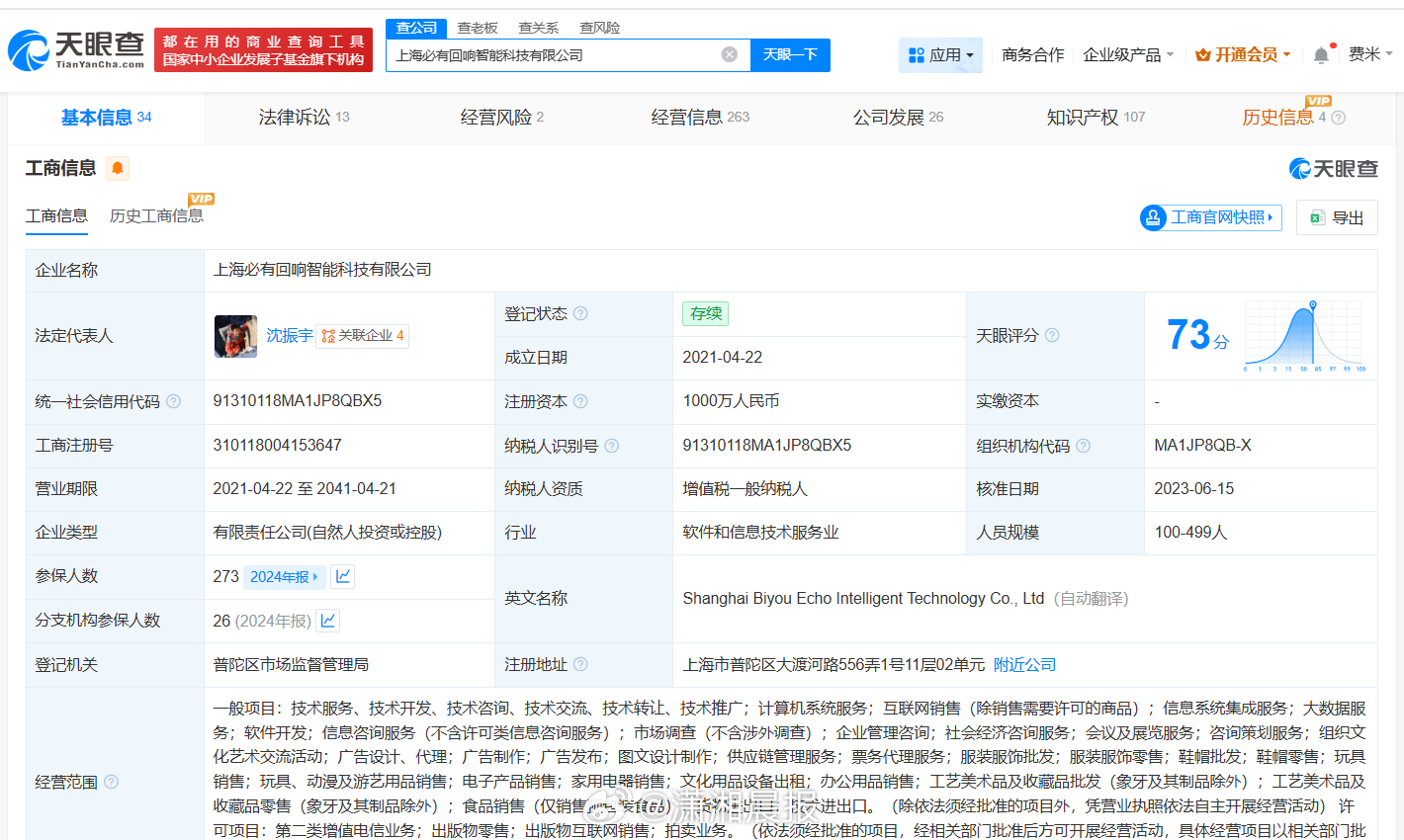Click help icon next to 天眼评分

pyautogui.click(x=1052, y=335)
